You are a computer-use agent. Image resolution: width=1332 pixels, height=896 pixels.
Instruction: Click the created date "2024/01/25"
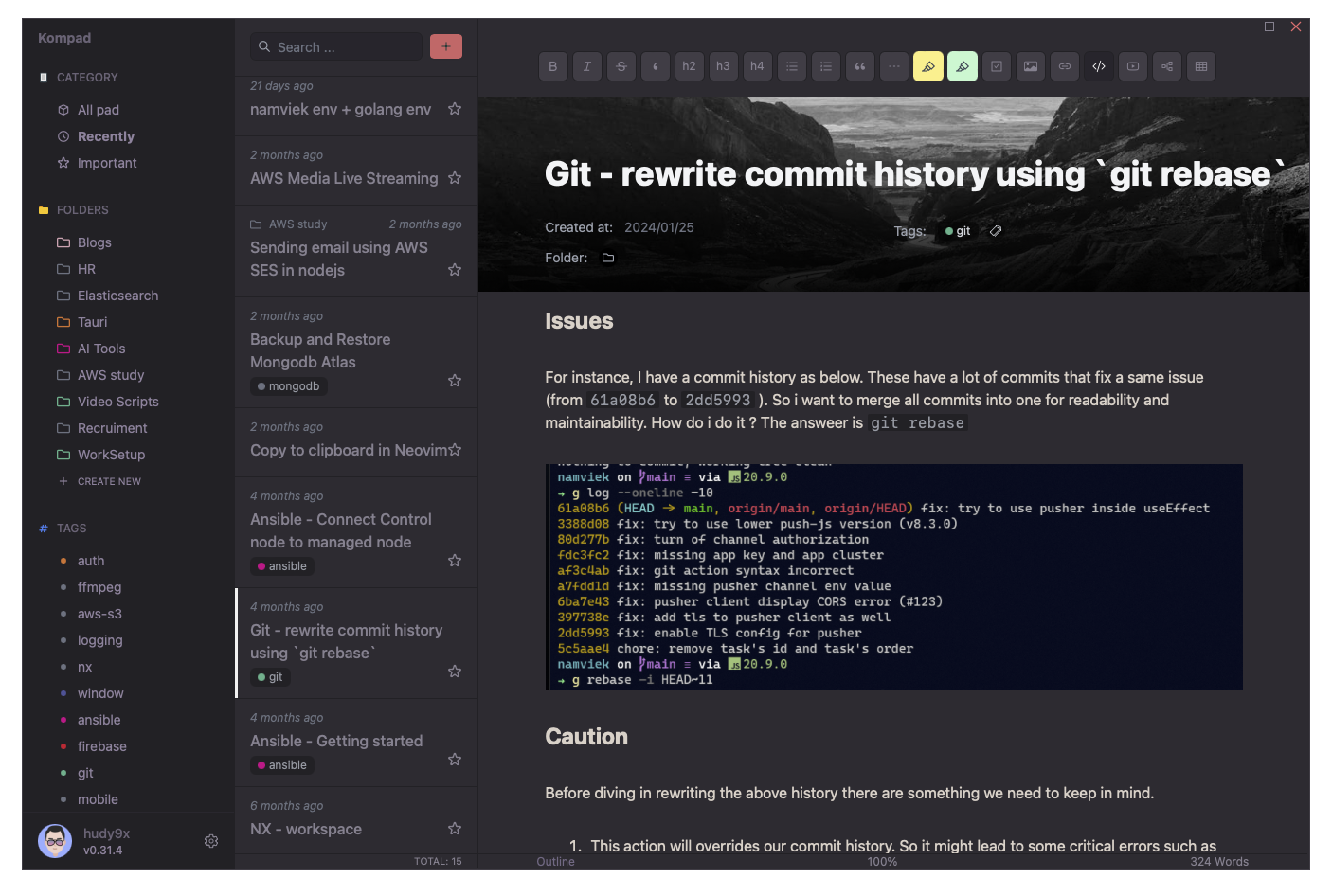(x=659, y=227)
